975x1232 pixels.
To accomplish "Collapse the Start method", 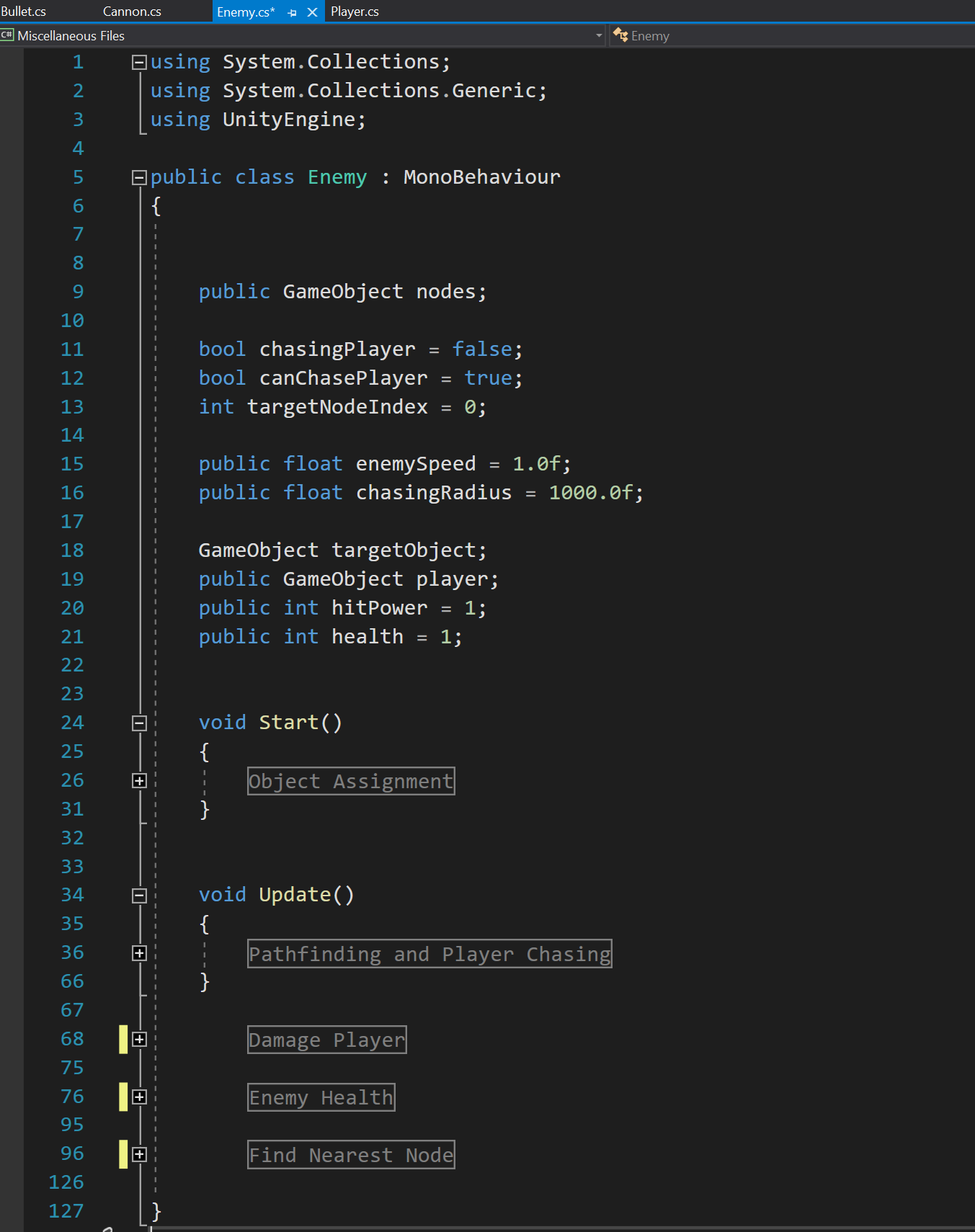I will [x=139, y=723].
